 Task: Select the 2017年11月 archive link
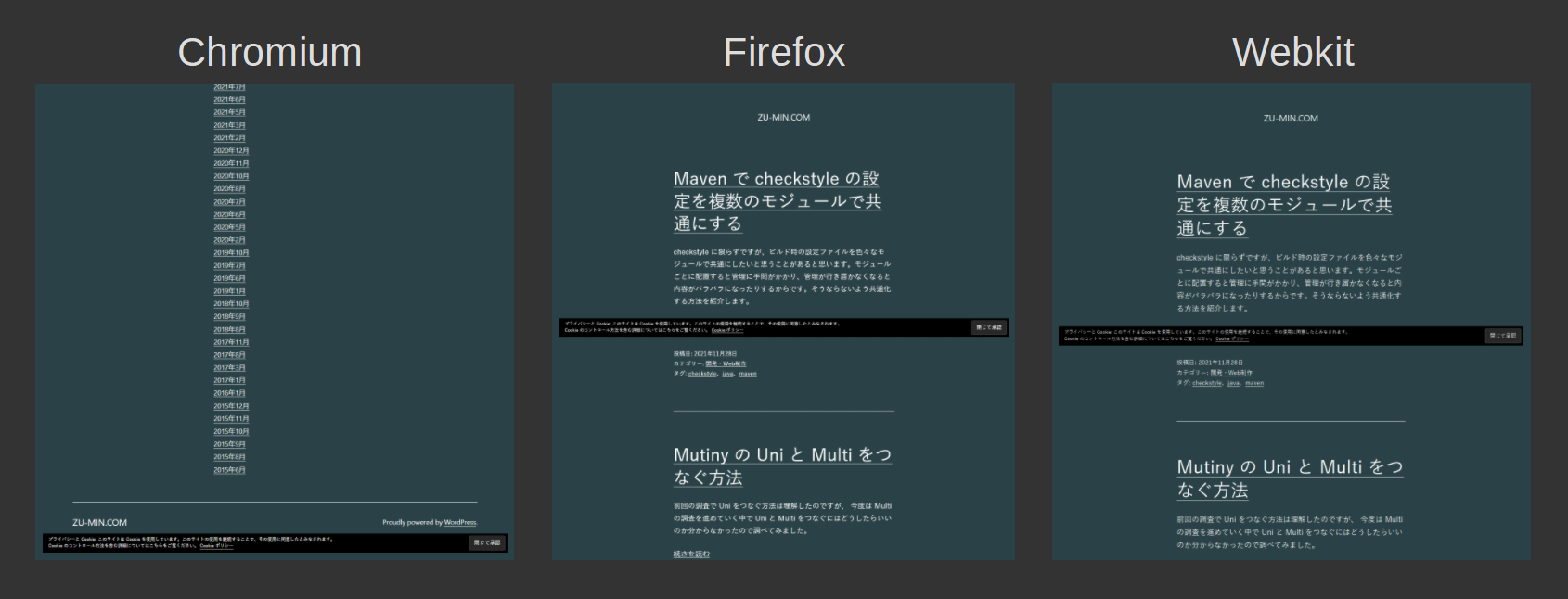[x=231, y=342]
